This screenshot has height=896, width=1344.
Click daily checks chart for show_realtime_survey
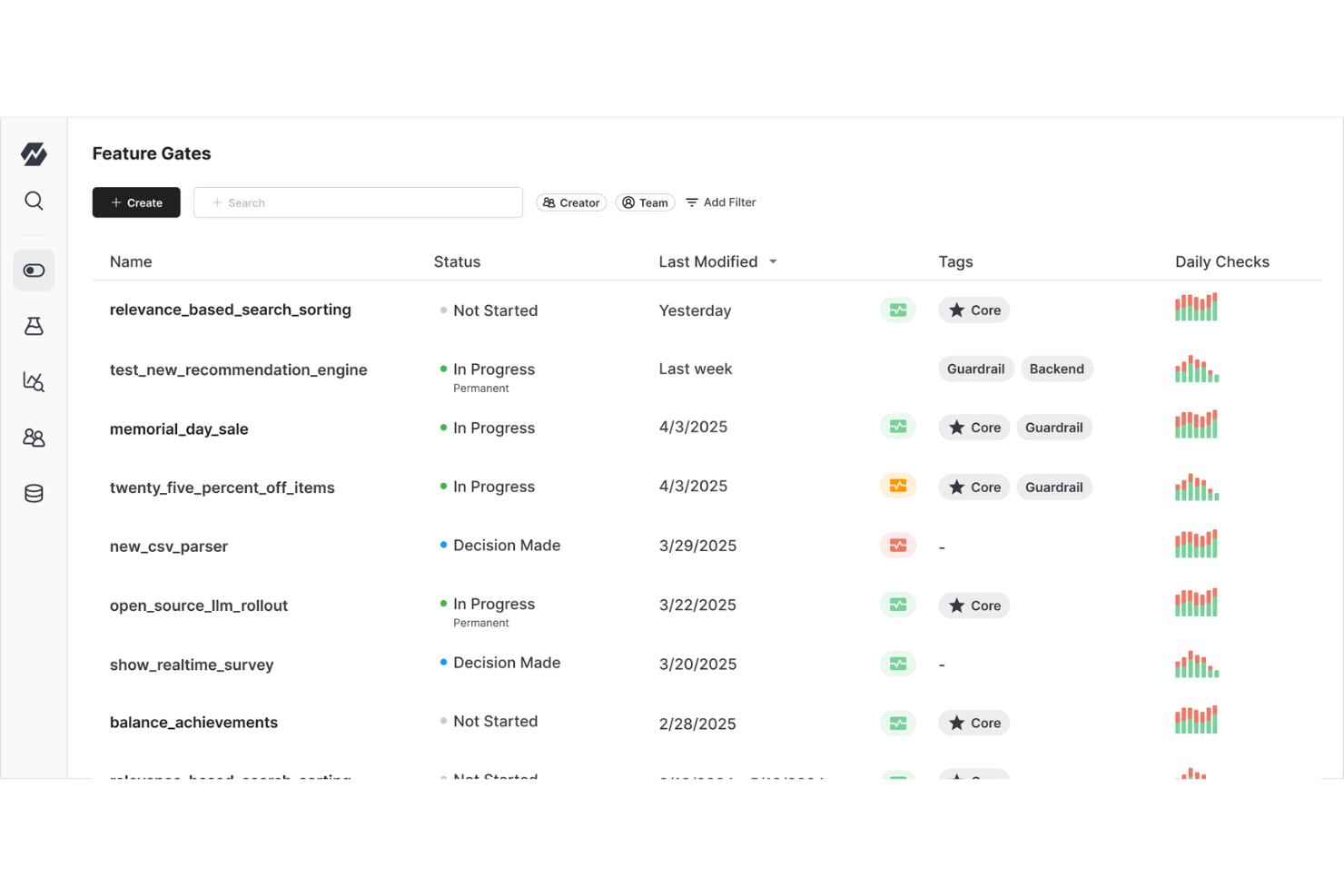point(1197,664)
